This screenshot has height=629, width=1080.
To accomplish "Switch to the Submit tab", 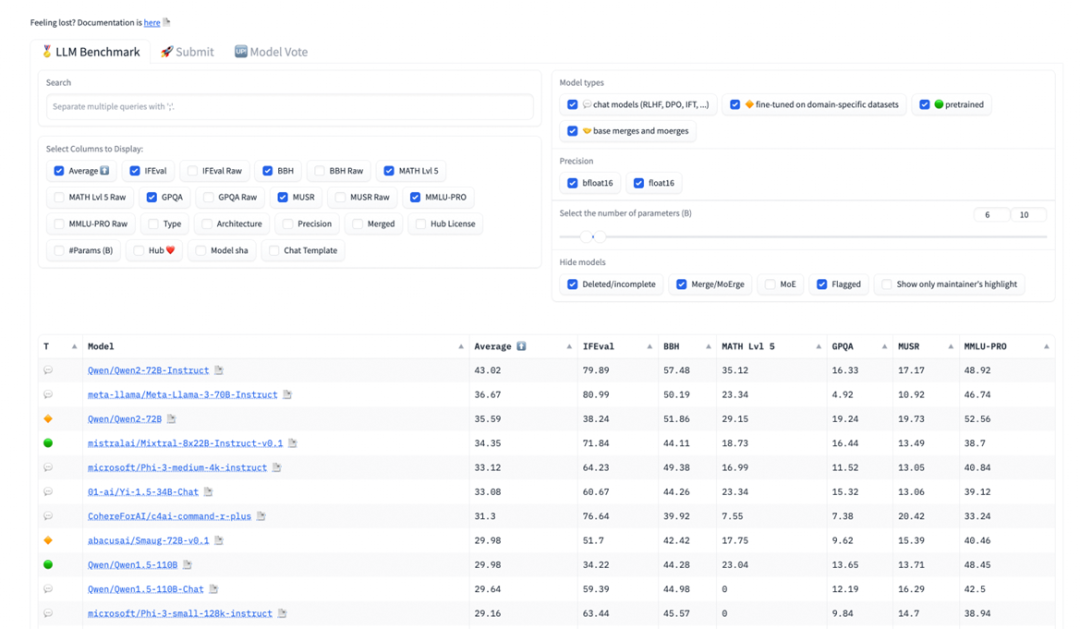I will pos(187,52).
